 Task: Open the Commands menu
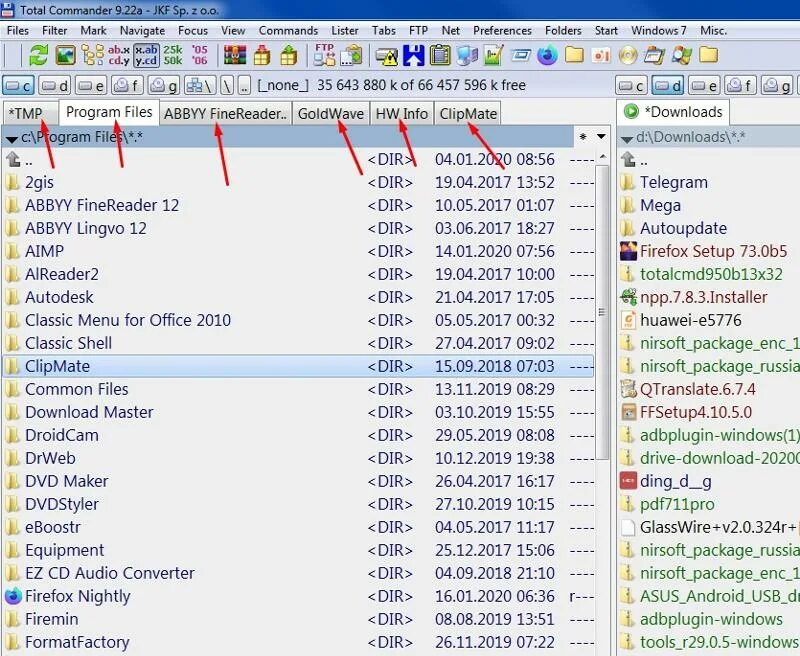(x=288, y=31)
